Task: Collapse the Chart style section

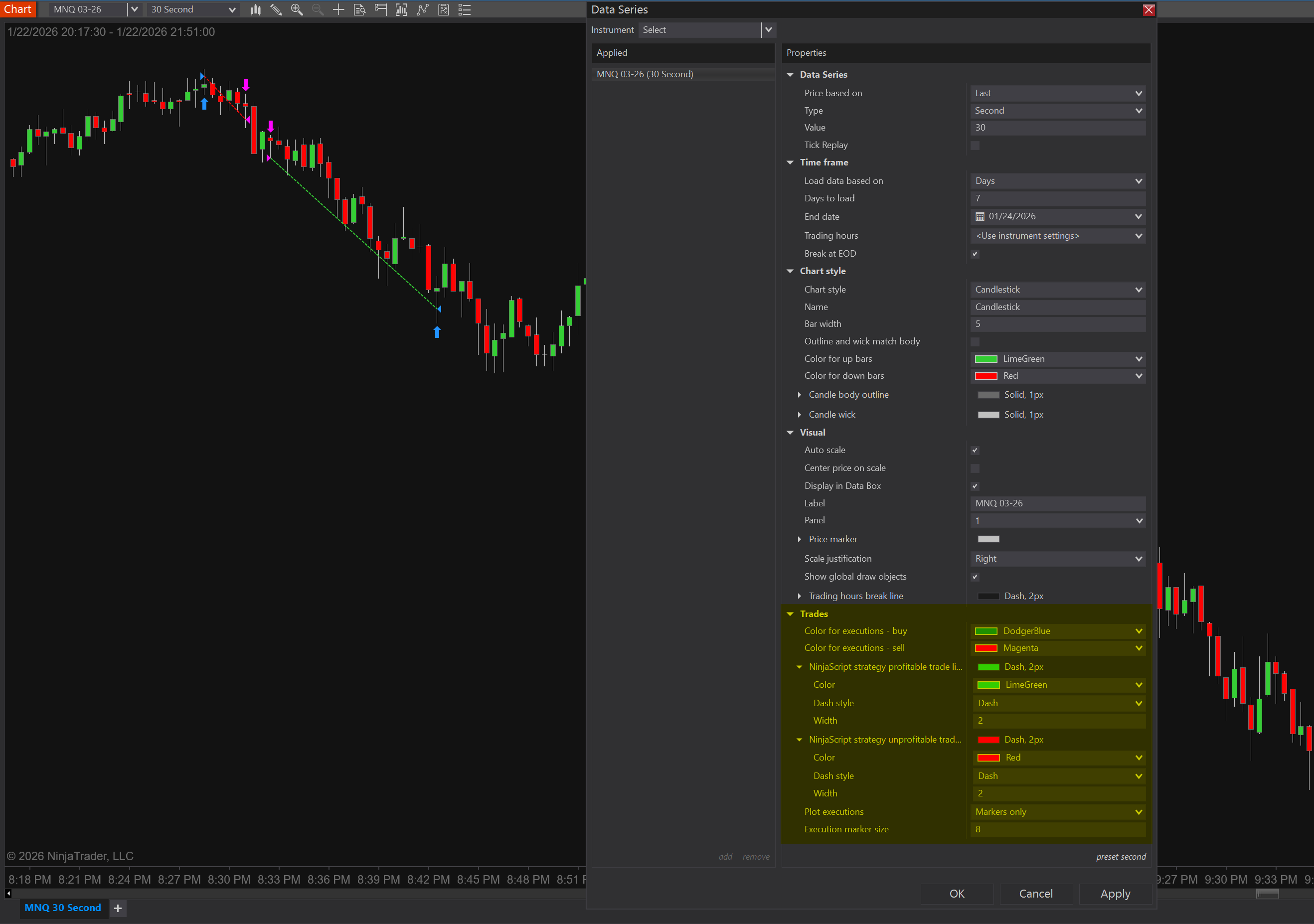Action: [790, 271]
